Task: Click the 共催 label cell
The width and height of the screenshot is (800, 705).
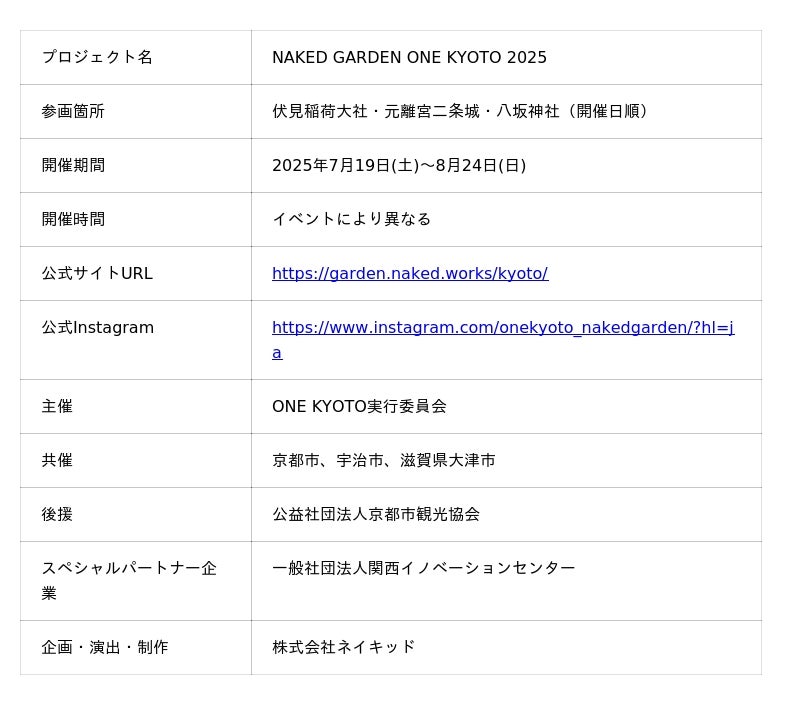Action: coord(57,460)
